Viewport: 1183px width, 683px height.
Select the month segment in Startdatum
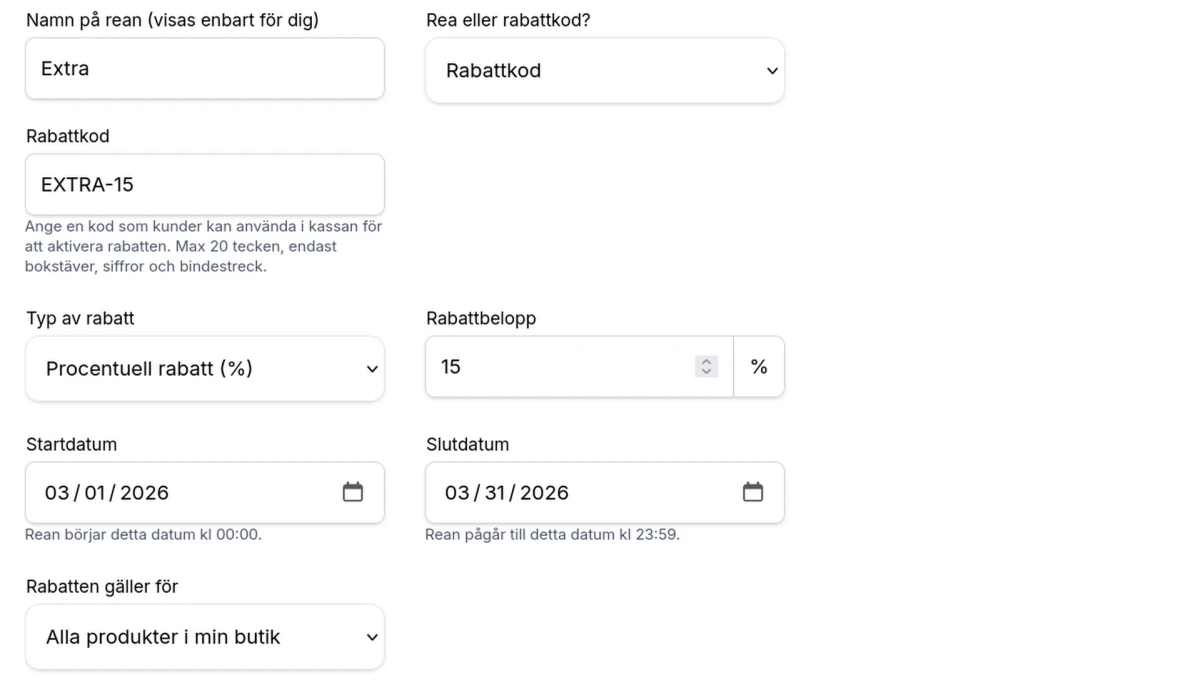coord(56,492)
